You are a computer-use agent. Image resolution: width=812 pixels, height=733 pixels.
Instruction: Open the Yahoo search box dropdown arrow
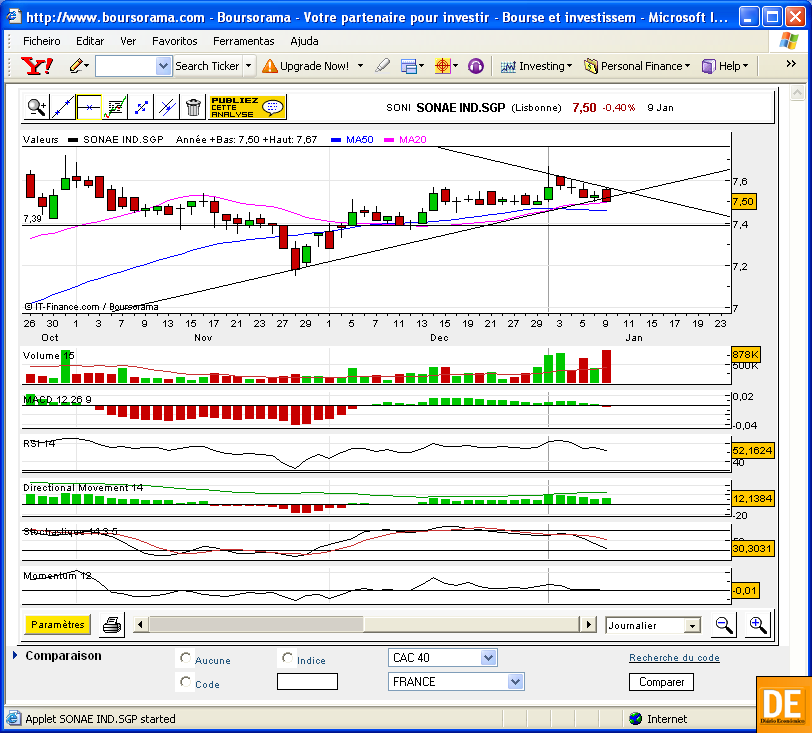coord(163,66)
